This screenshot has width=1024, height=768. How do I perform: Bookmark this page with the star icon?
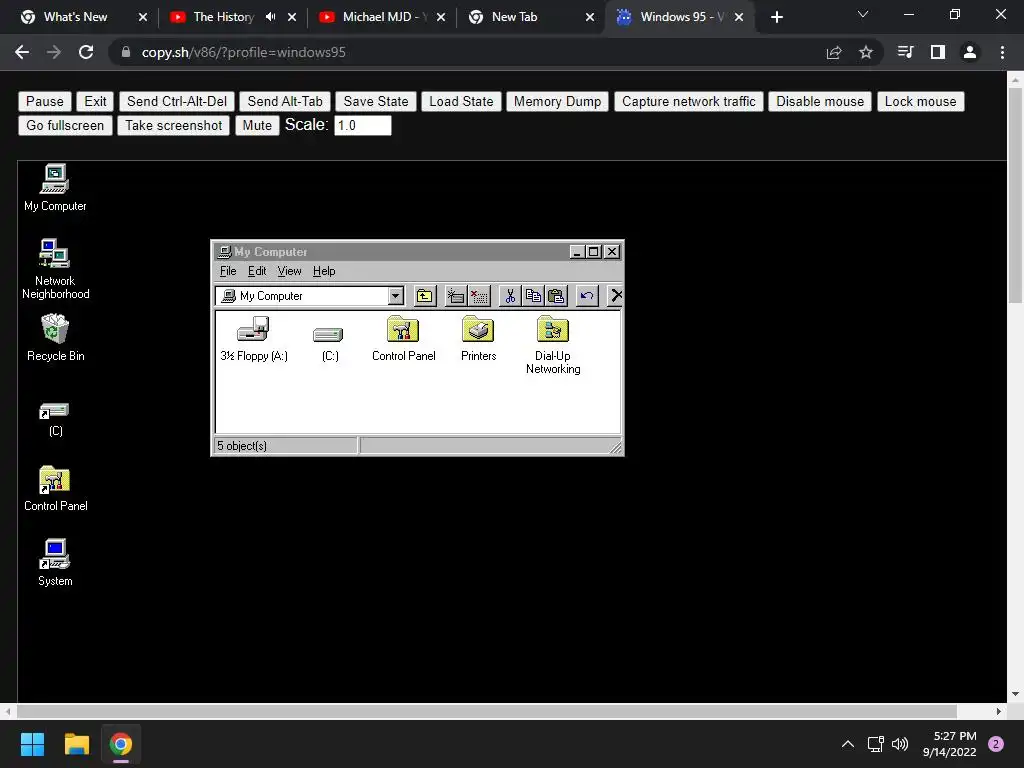865,52
